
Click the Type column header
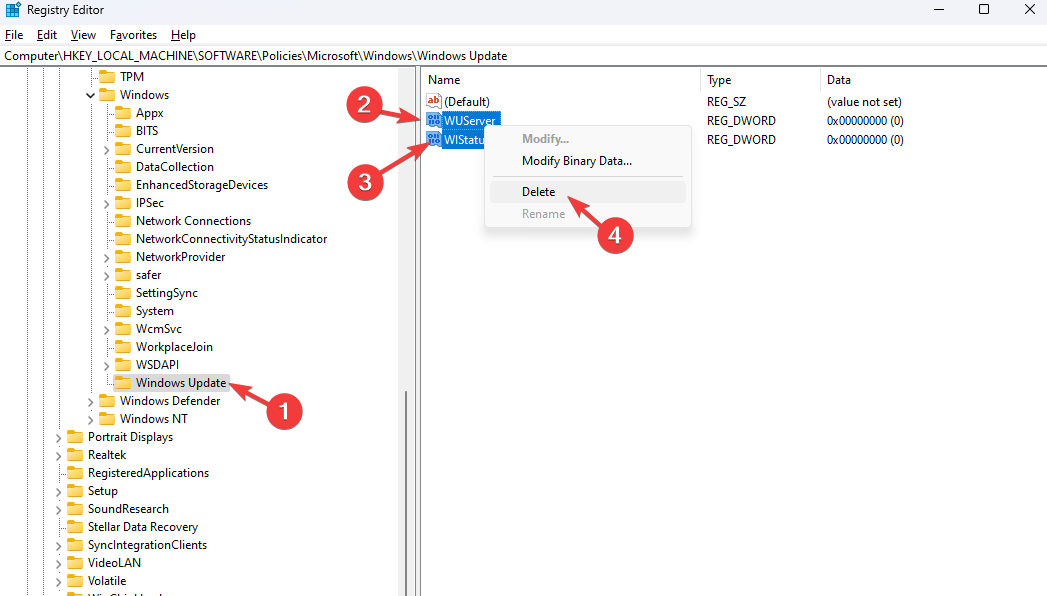coord(760,79)
